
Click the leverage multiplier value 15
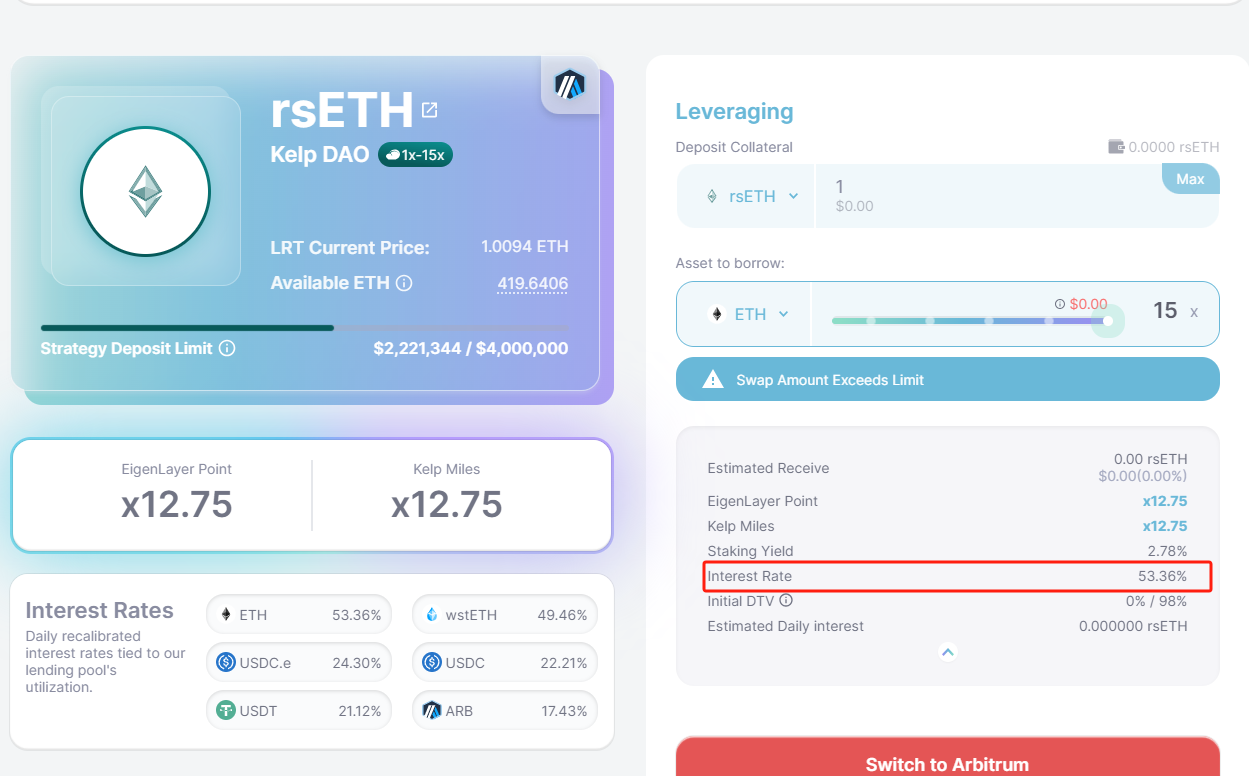pyautogui.click(x=1165, y=311)
